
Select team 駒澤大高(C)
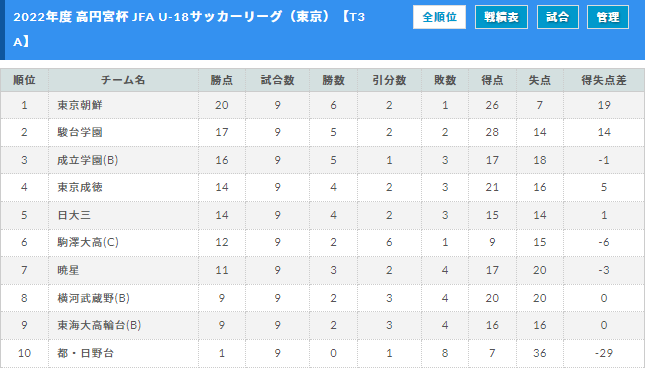point(88,242)
